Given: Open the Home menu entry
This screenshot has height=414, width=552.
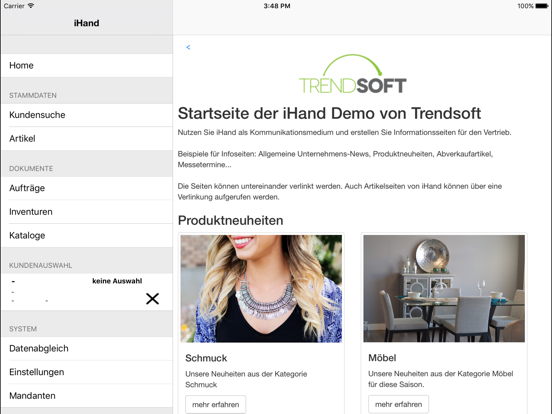Looking at the screenshot, I should (x=87, y=65).
